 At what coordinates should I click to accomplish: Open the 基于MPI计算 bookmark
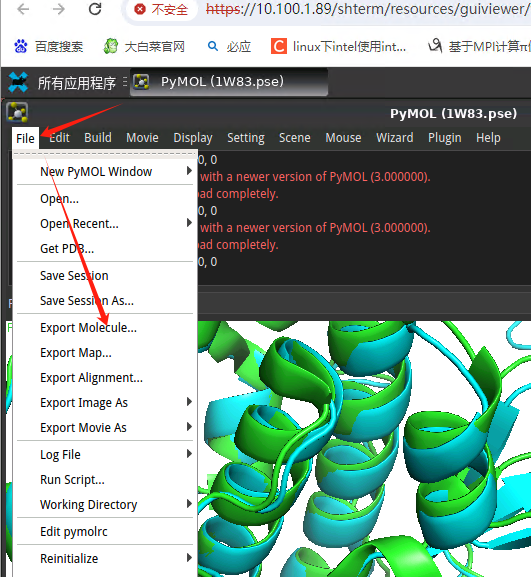click(479, 47)
